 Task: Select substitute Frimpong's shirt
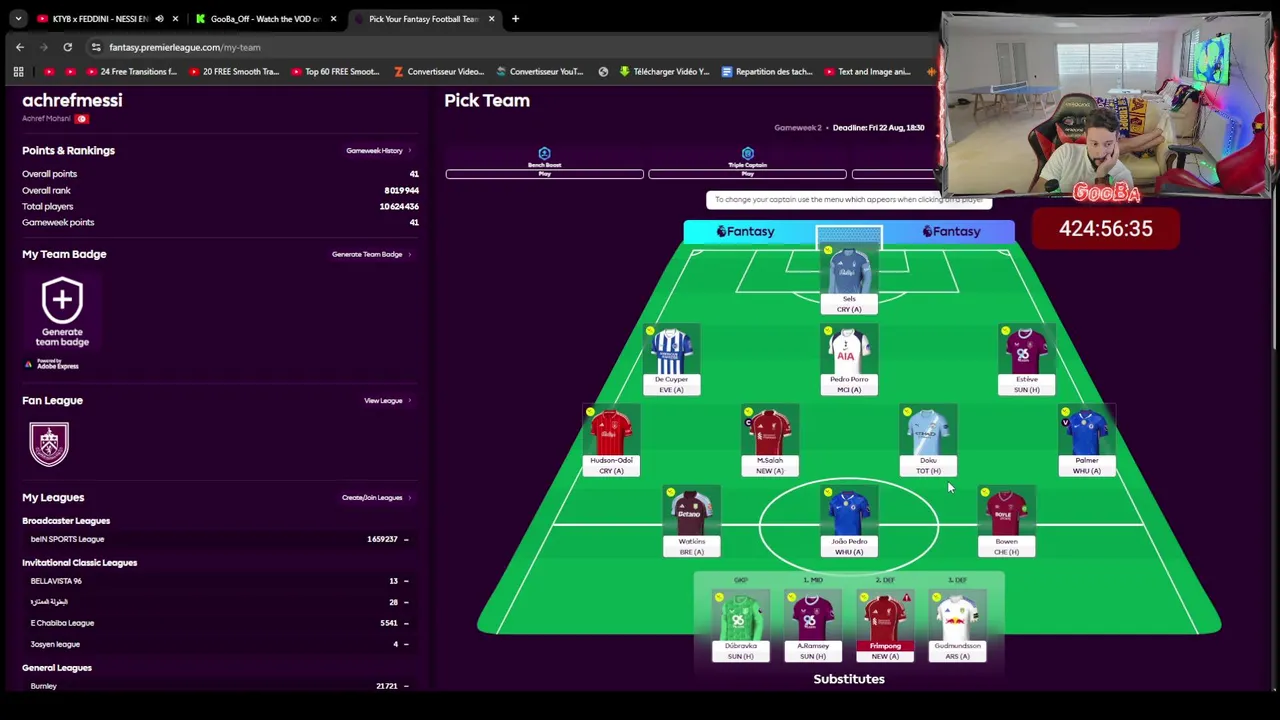[x=885, y=618]
